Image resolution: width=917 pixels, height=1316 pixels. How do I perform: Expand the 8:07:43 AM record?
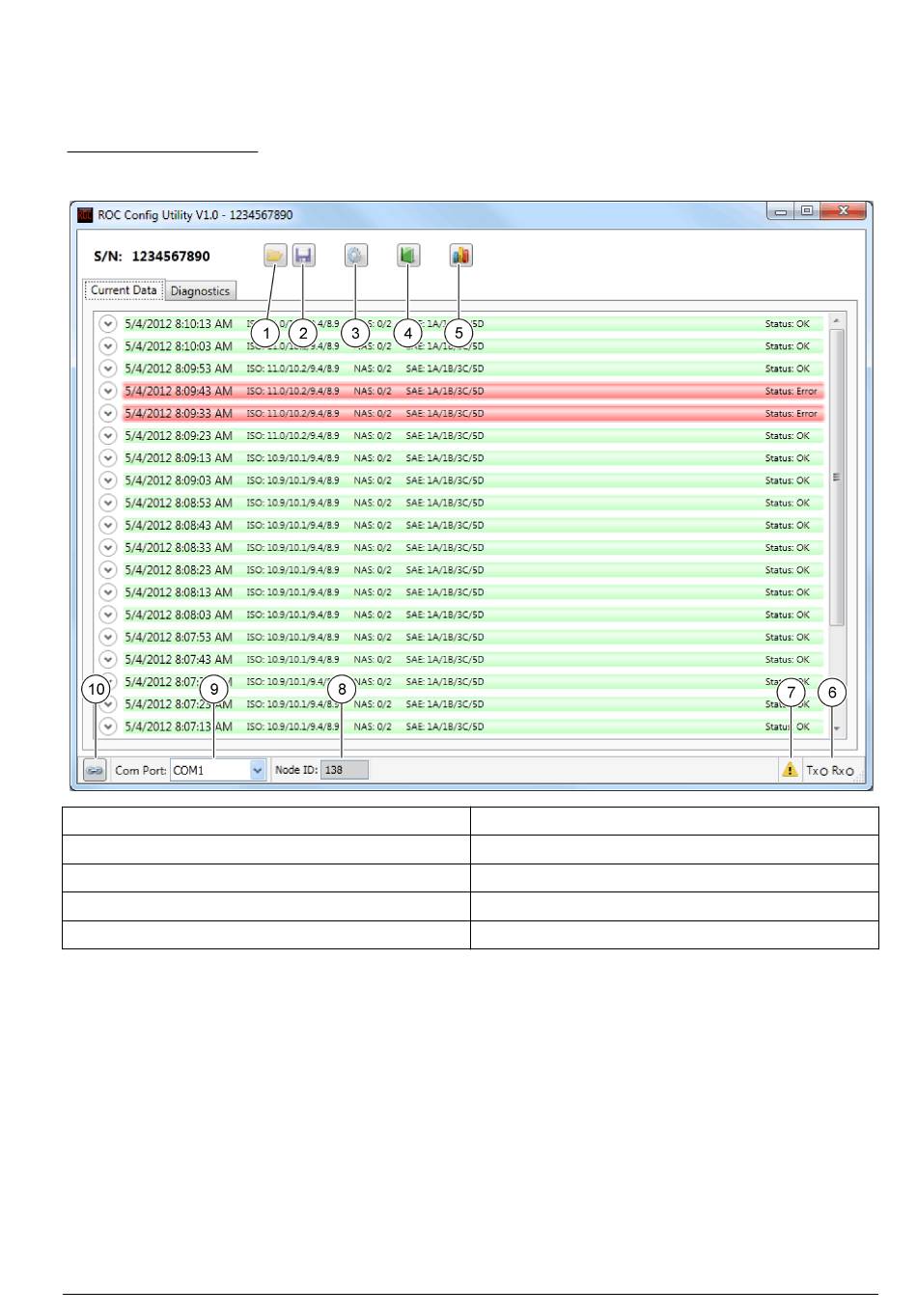pyautogui.click(x=108, y=659)
